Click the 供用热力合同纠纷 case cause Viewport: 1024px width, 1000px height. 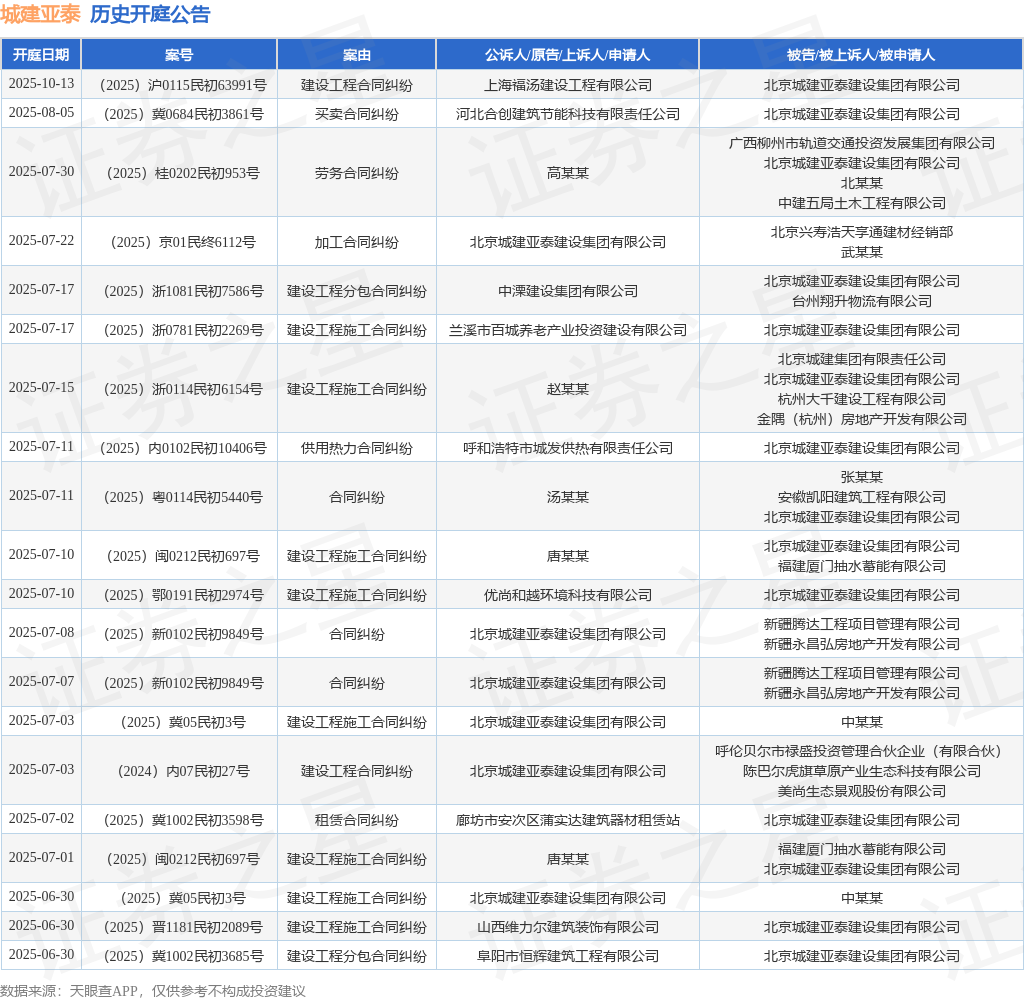(x=357, y=448)
